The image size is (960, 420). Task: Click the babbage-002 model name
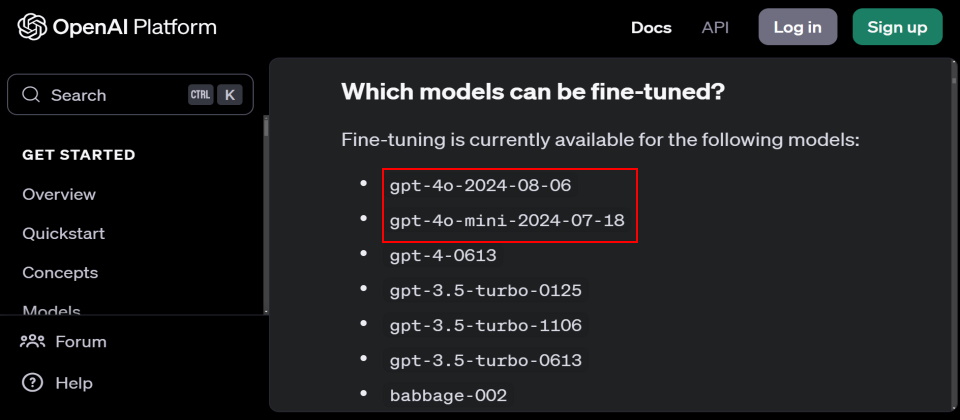448,395
